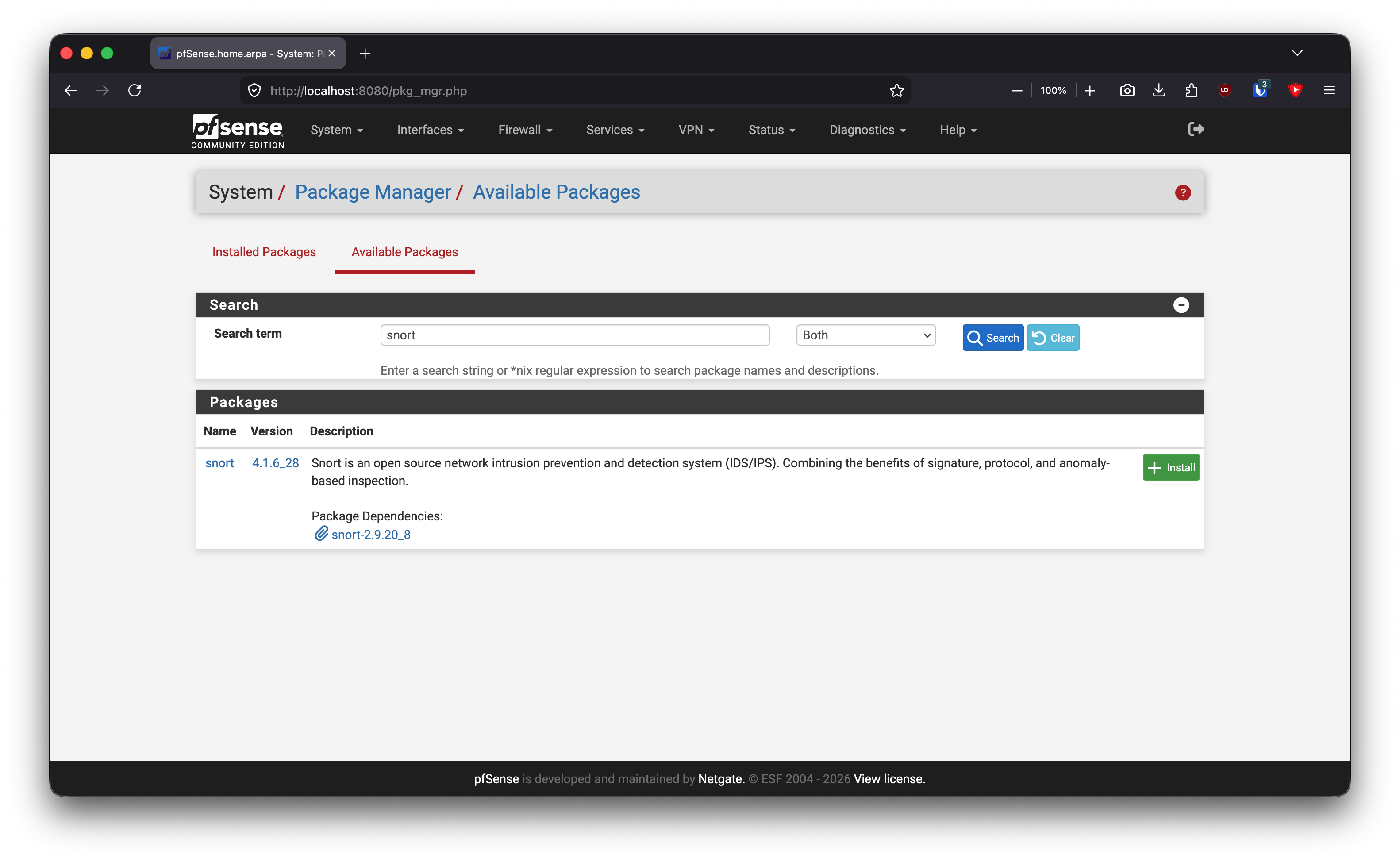Switch to the Installed Packages tab
This screenshot has height=862, width=1400.
[264, 252]
